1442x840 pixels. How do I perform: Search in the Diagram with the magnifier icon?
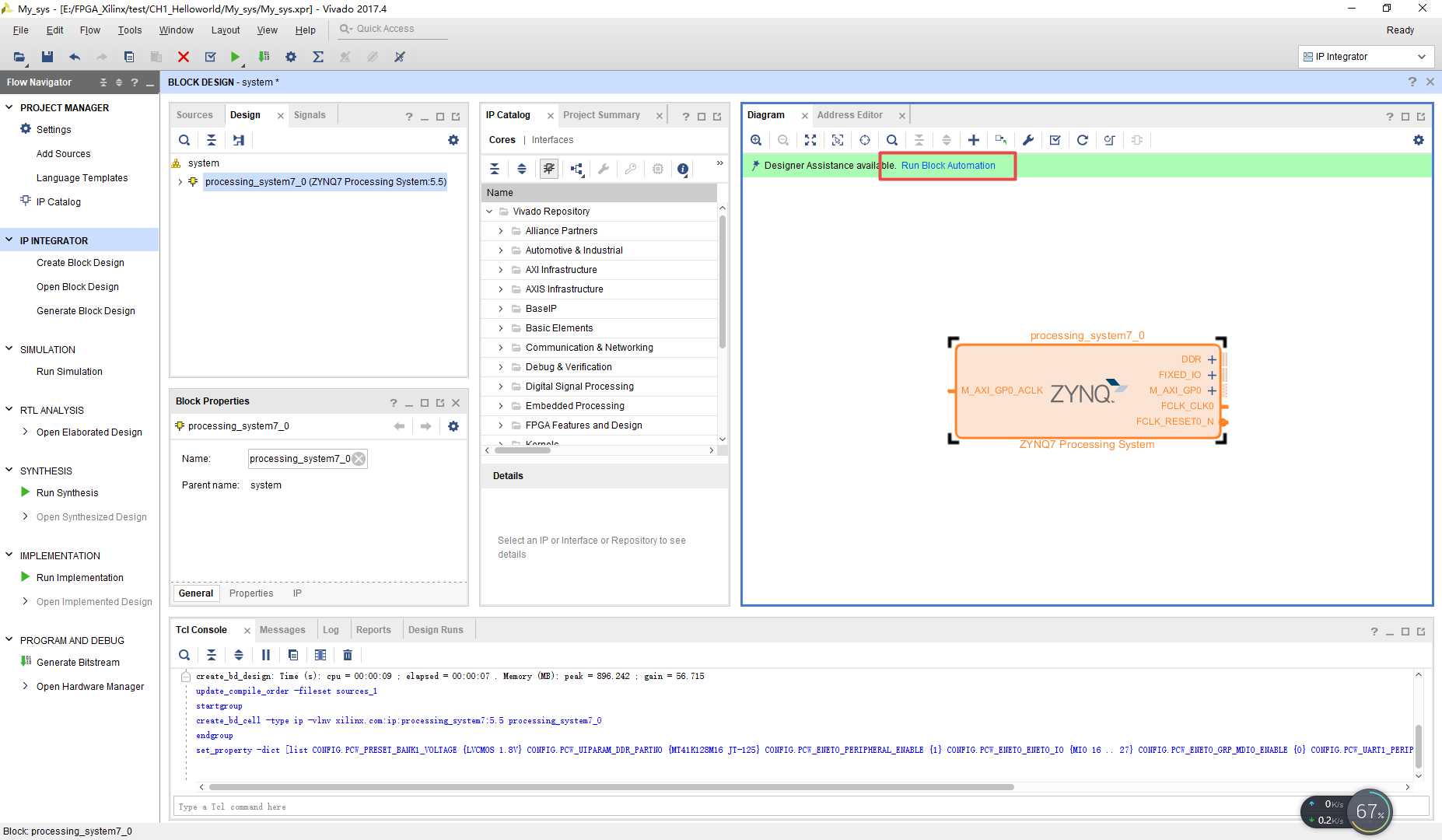click(892, 140)
